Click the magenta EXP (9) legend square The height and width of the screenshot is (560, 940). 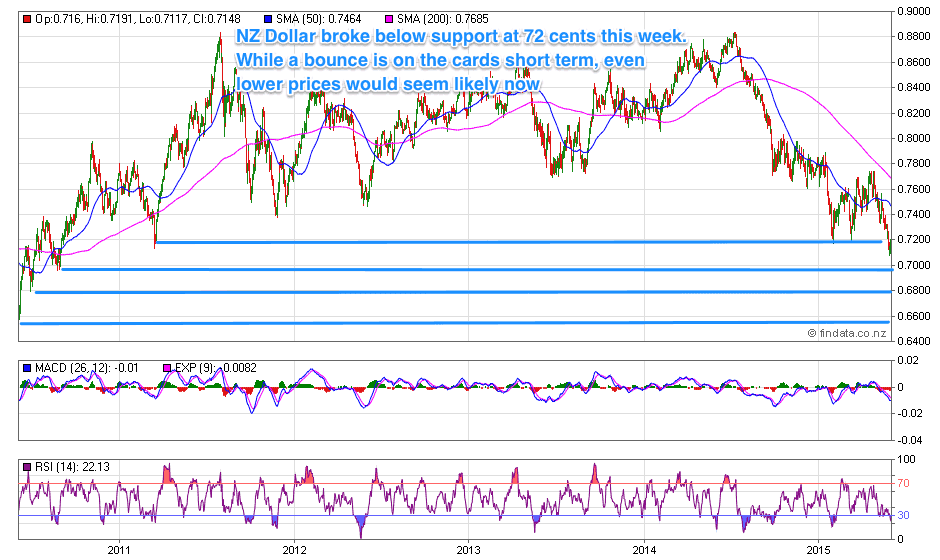click(167, 368)
